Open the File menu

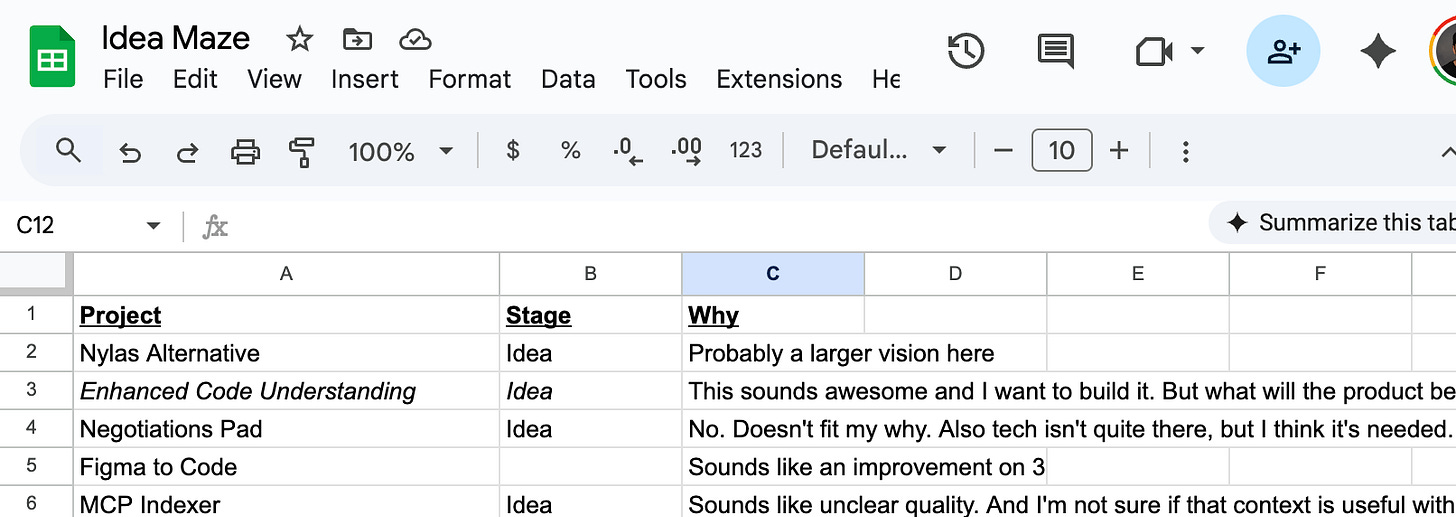123,79
